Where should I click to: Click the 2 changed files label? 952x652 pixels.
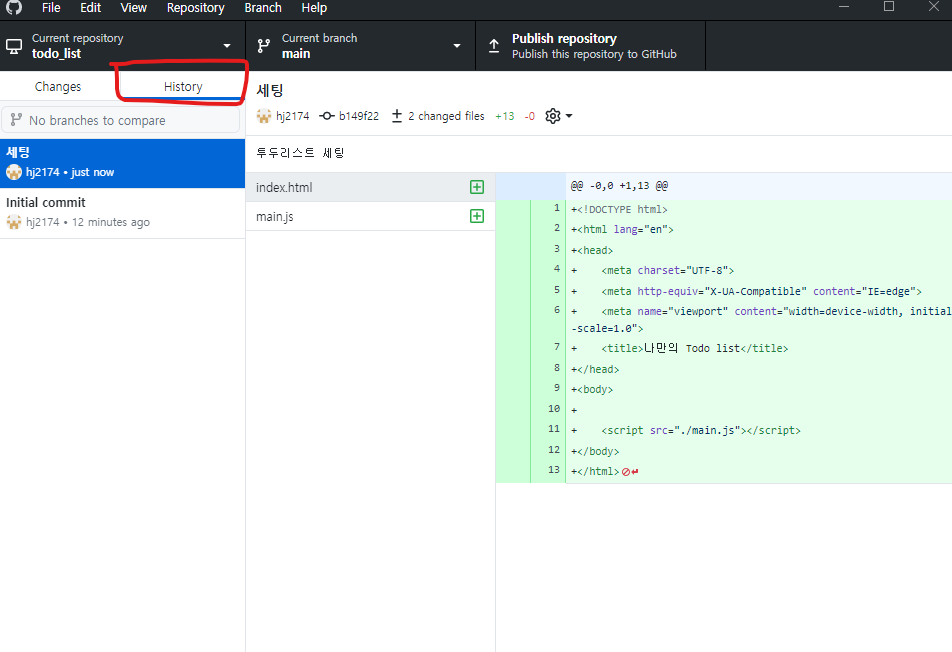point(446,116)
